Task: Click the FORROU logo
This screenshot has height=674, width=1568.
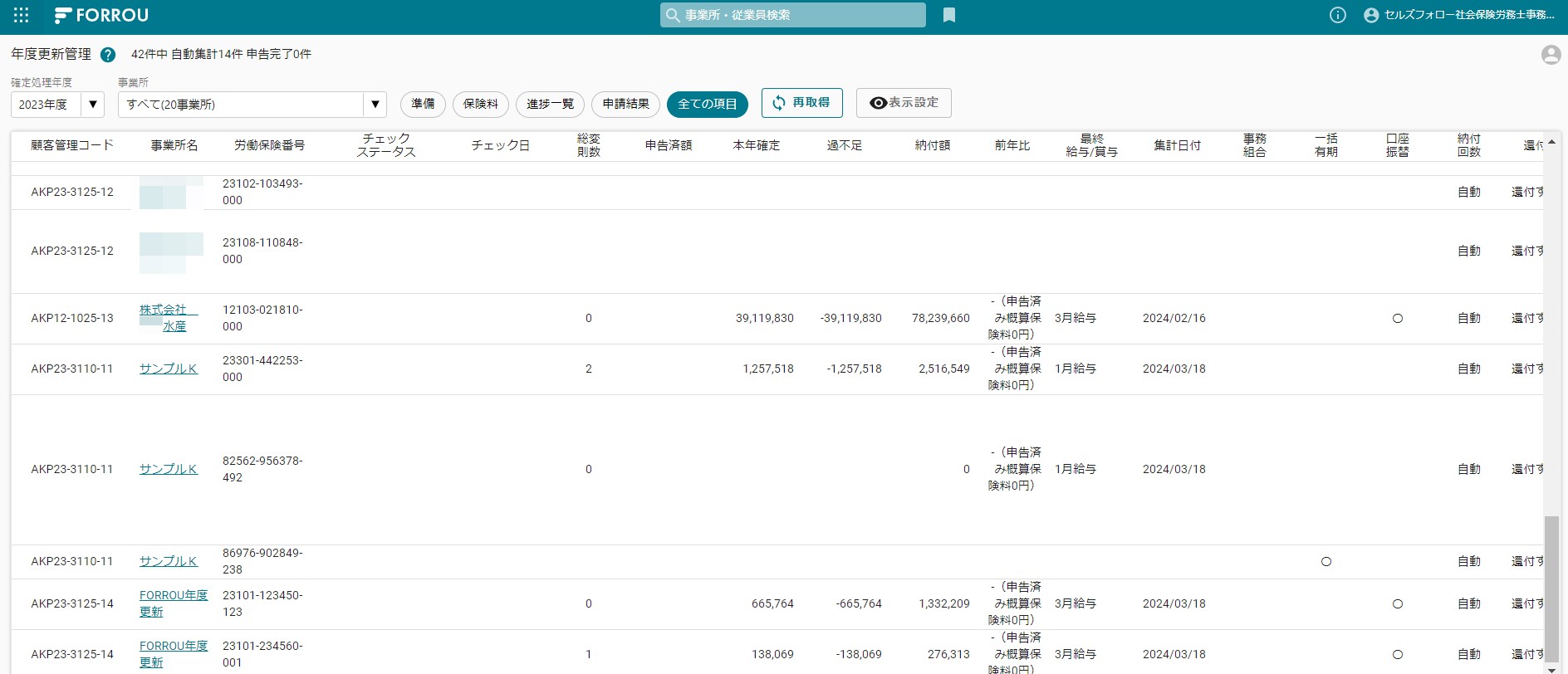Action: coord(101,15)
